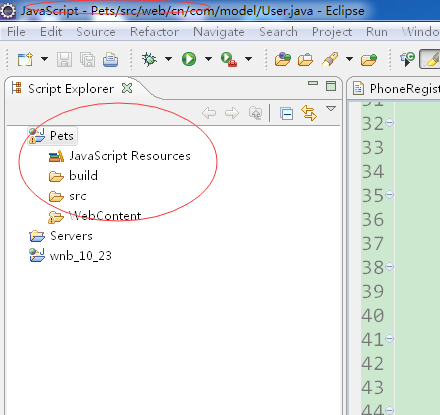Viewport: 440px width, 415px height.
Task: Toggle Link with Editor arrows
Action: pyautogui.click(x=309, y=113)
